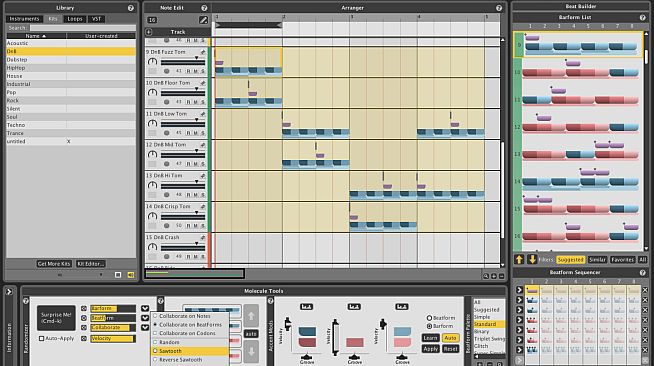This screenshot has height=366, width=654.
Task: Click the randomizer gear icon beside Barform
Action: pyautogui.click(x=84, y=308)
